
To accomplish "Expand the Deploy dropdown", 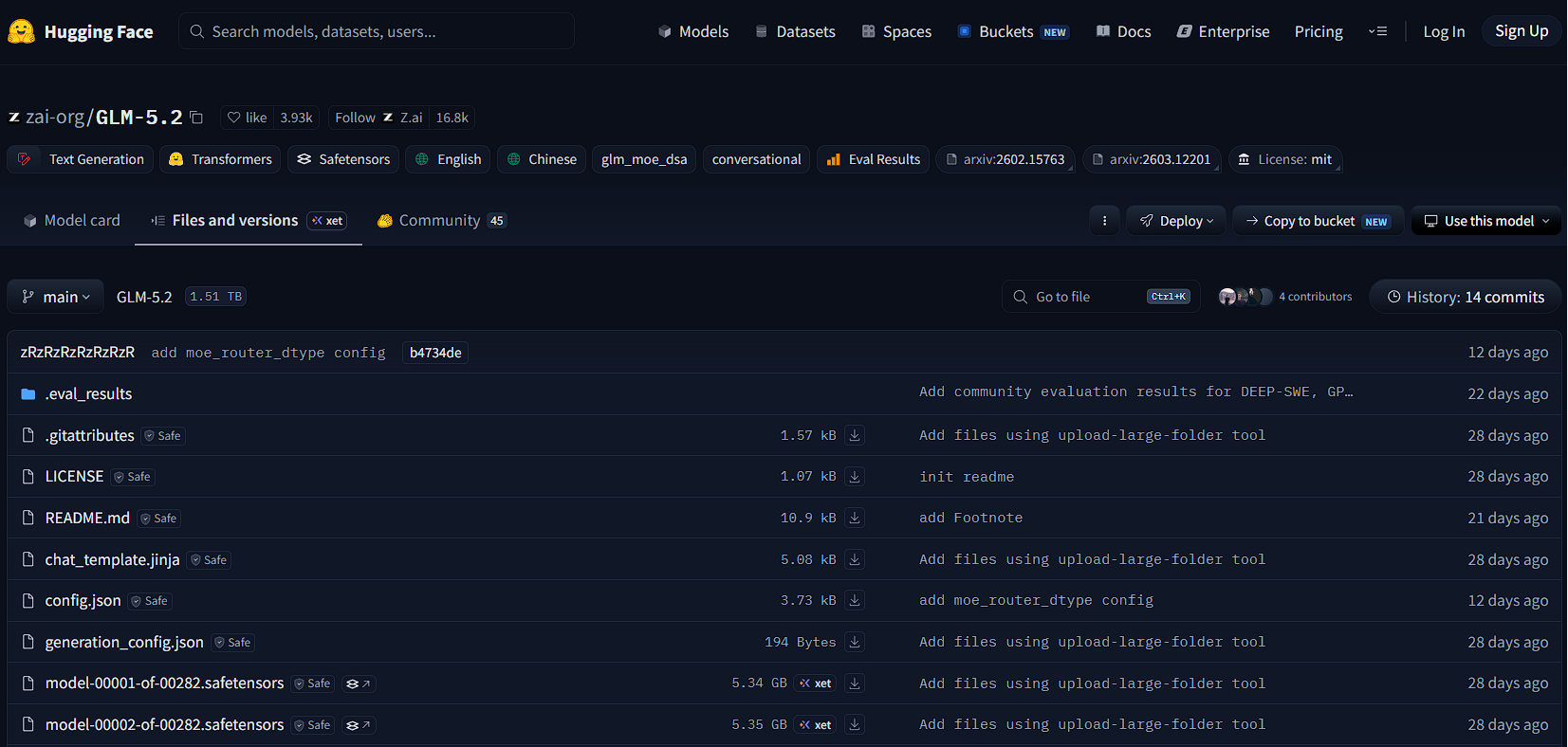I will pos(1176,221).
